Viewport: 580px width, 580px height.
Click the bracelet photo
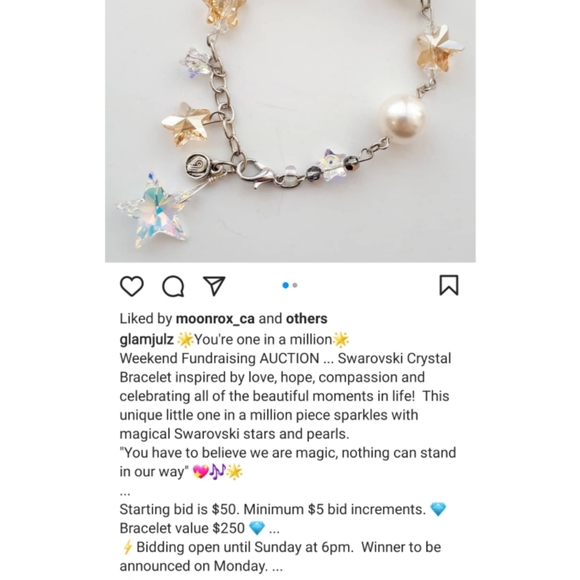(x=290, y=131)
